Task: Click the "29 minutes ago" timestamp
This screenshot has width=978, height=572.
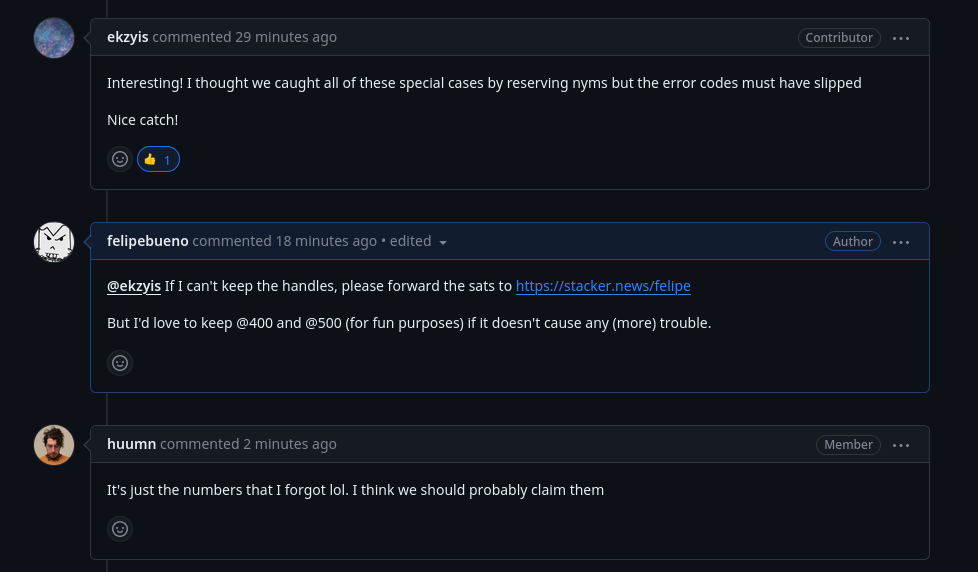Action: click(x=286, y=37)
